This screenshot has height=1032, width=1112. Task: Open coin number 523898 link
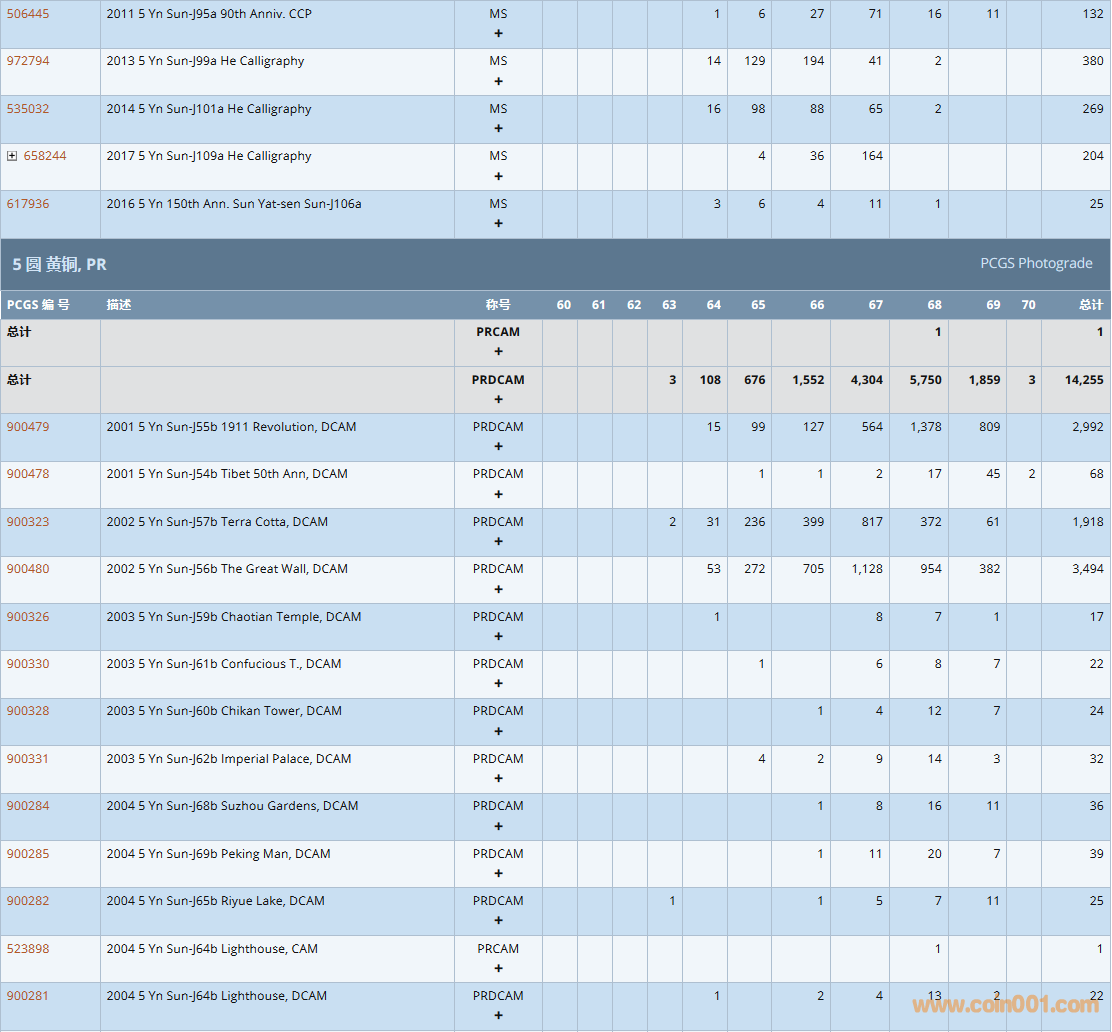(28, 949)
